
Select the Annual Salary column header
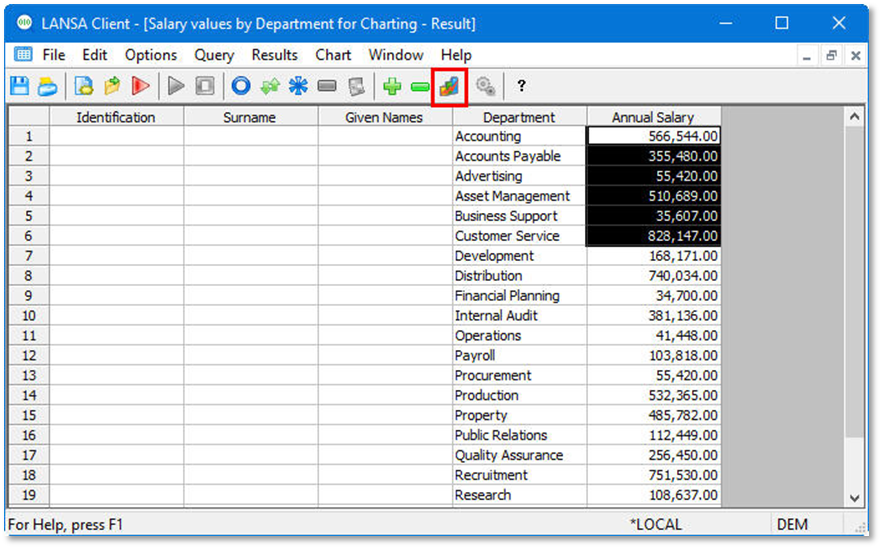tap(653, 117)
